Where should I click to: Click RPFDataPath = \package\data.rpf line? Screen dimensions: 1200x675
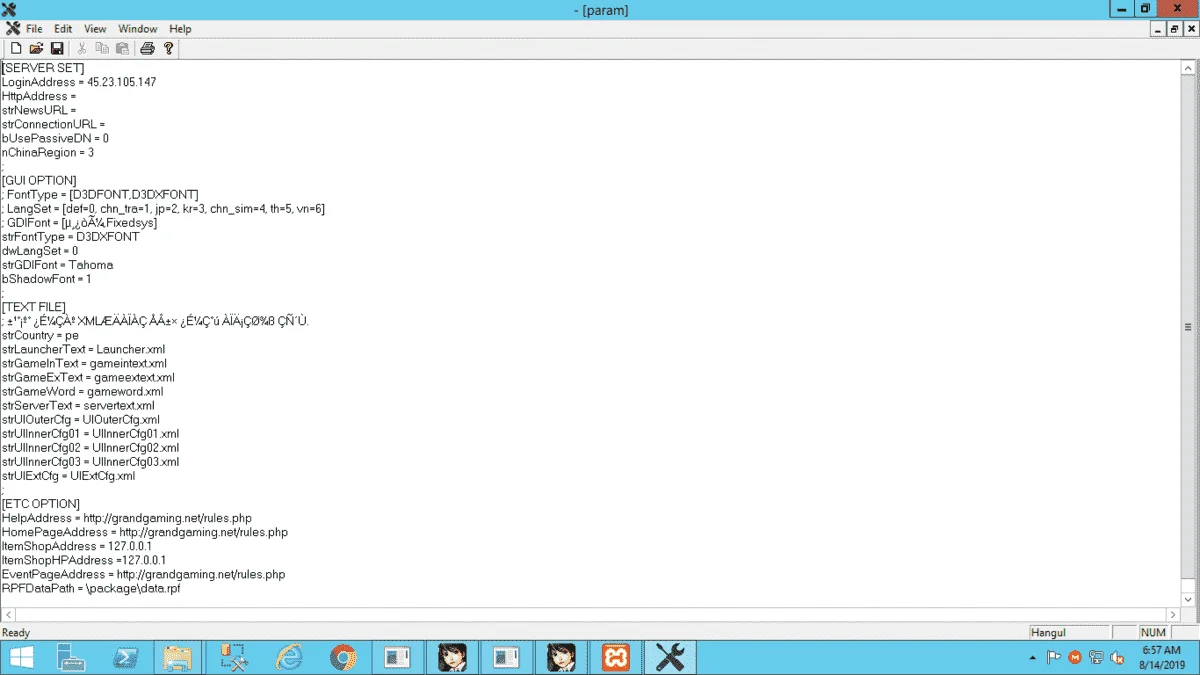(x=91, y=588)
